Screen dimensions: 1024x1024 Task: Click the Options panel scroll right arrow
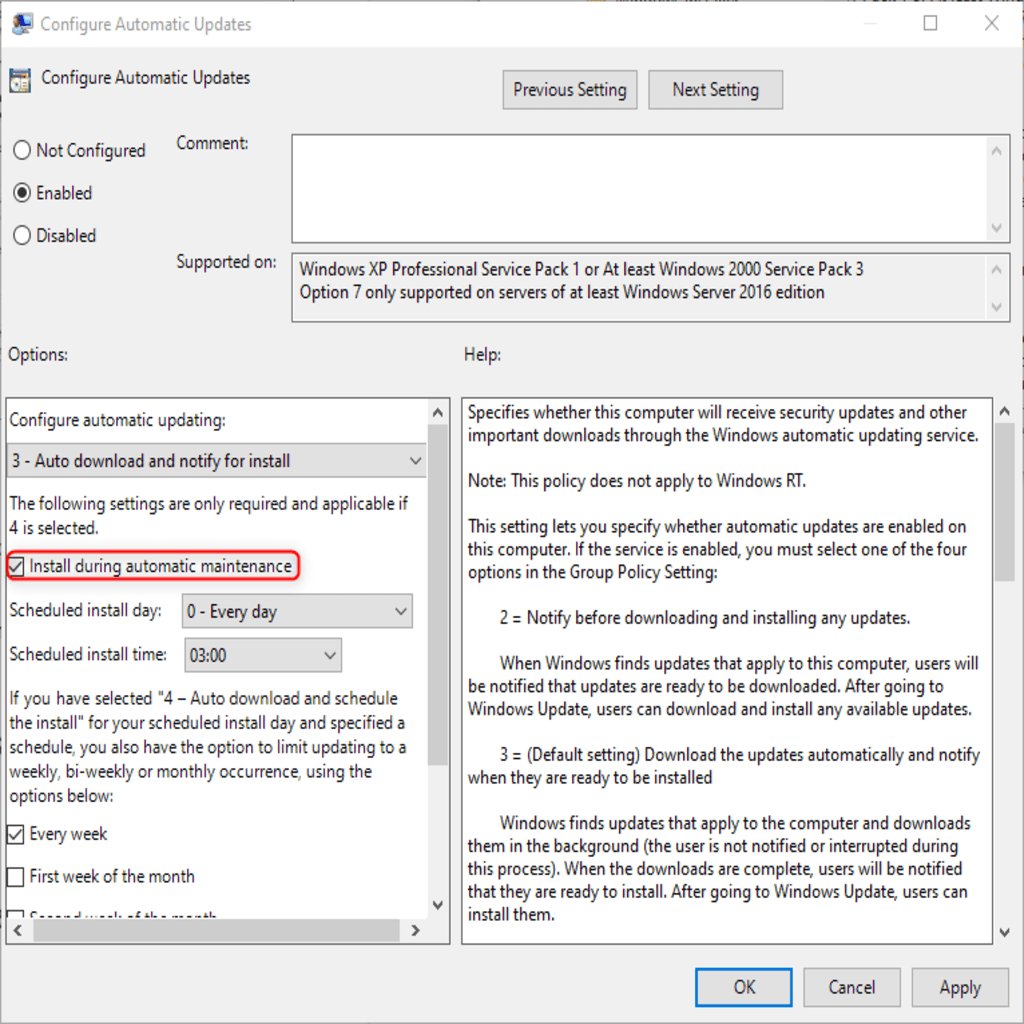[x=415, y=930]
